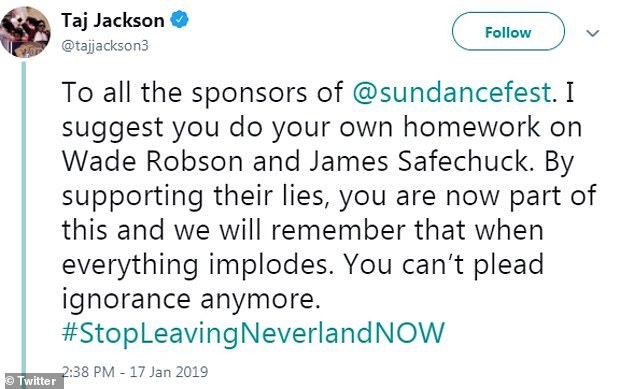Click the © Twitter credit label

(32, 381)
